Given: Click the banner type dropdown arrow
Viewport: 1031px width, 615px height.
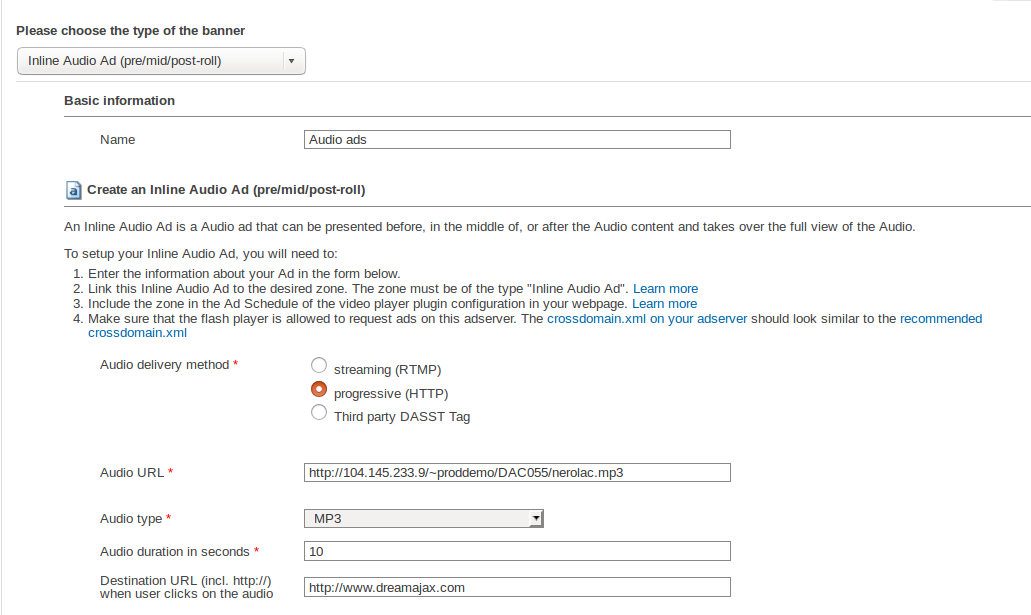Looking at the screenshot, I should (291, 61).
